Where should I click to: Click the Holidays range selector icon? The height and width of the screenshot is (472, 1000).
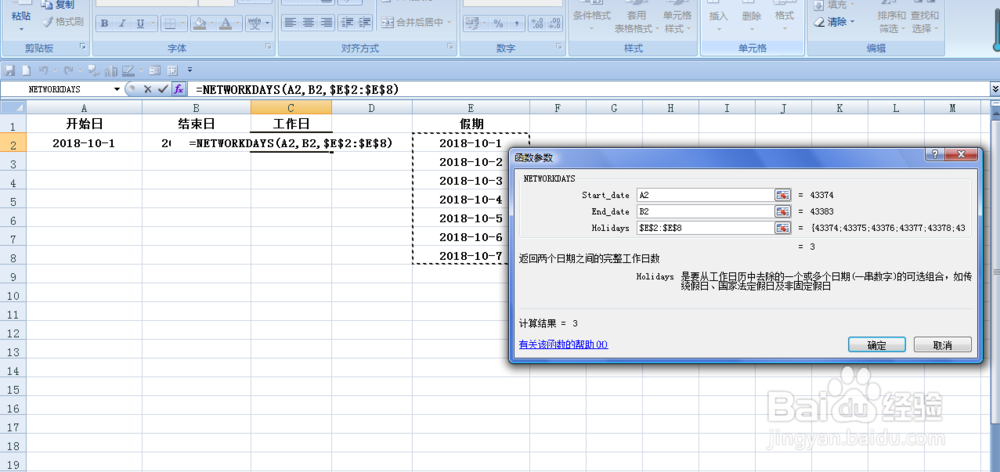783,228
